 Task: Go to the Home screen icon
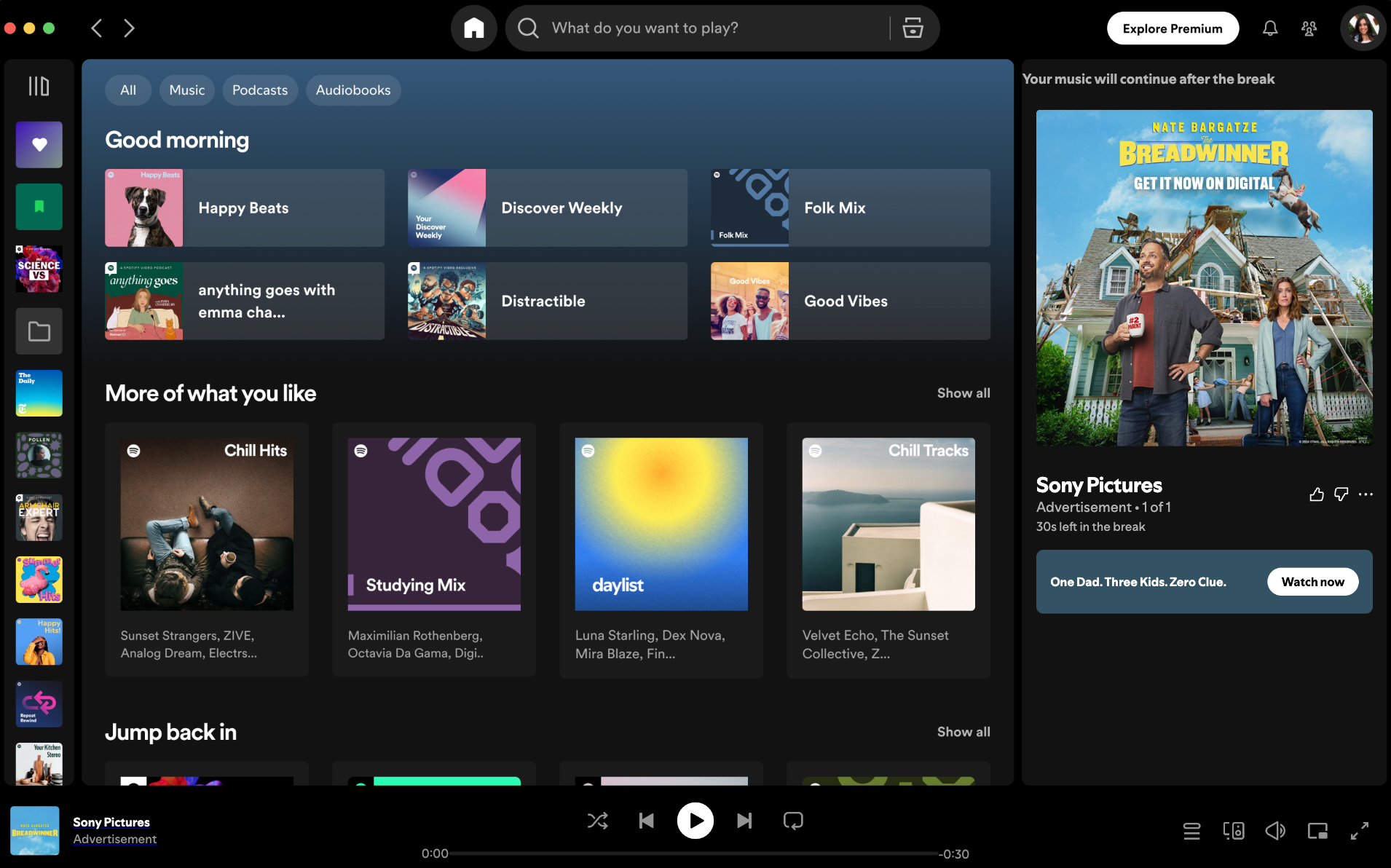[474, 28]
